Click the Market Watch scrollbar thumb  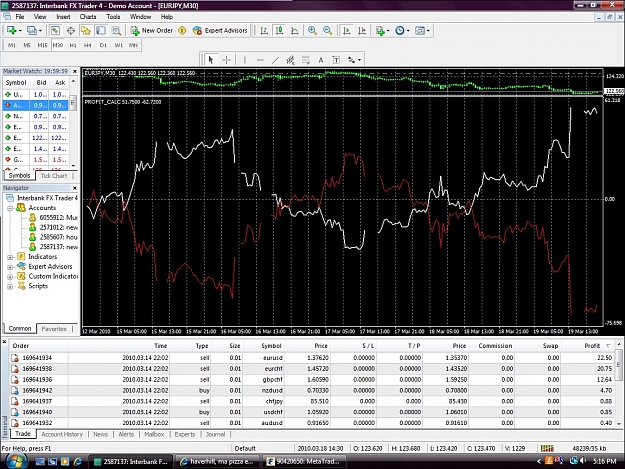click(x=73, y=103)
